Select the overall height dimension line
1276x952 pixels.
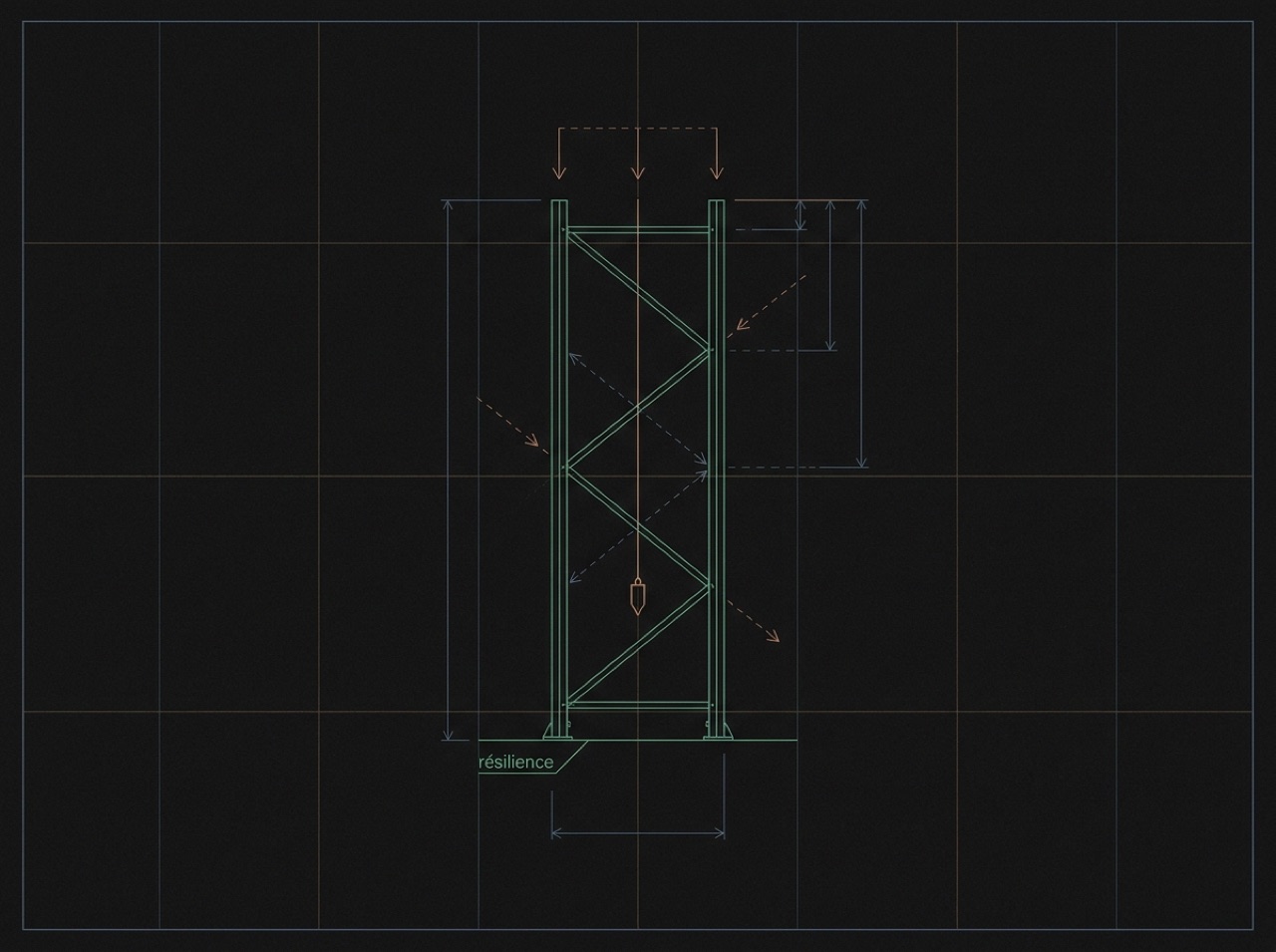click(450, 470)
